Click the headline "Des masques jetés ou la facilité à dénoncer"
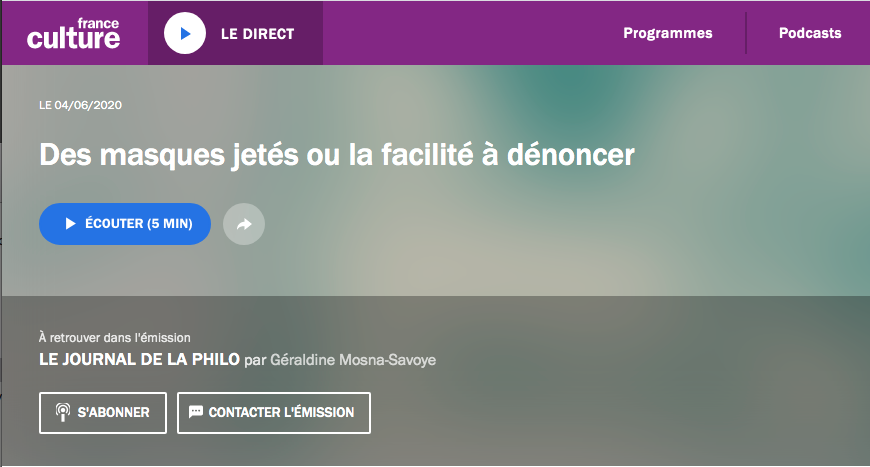This screenshot has width=870, height=467. click(337, 155)
